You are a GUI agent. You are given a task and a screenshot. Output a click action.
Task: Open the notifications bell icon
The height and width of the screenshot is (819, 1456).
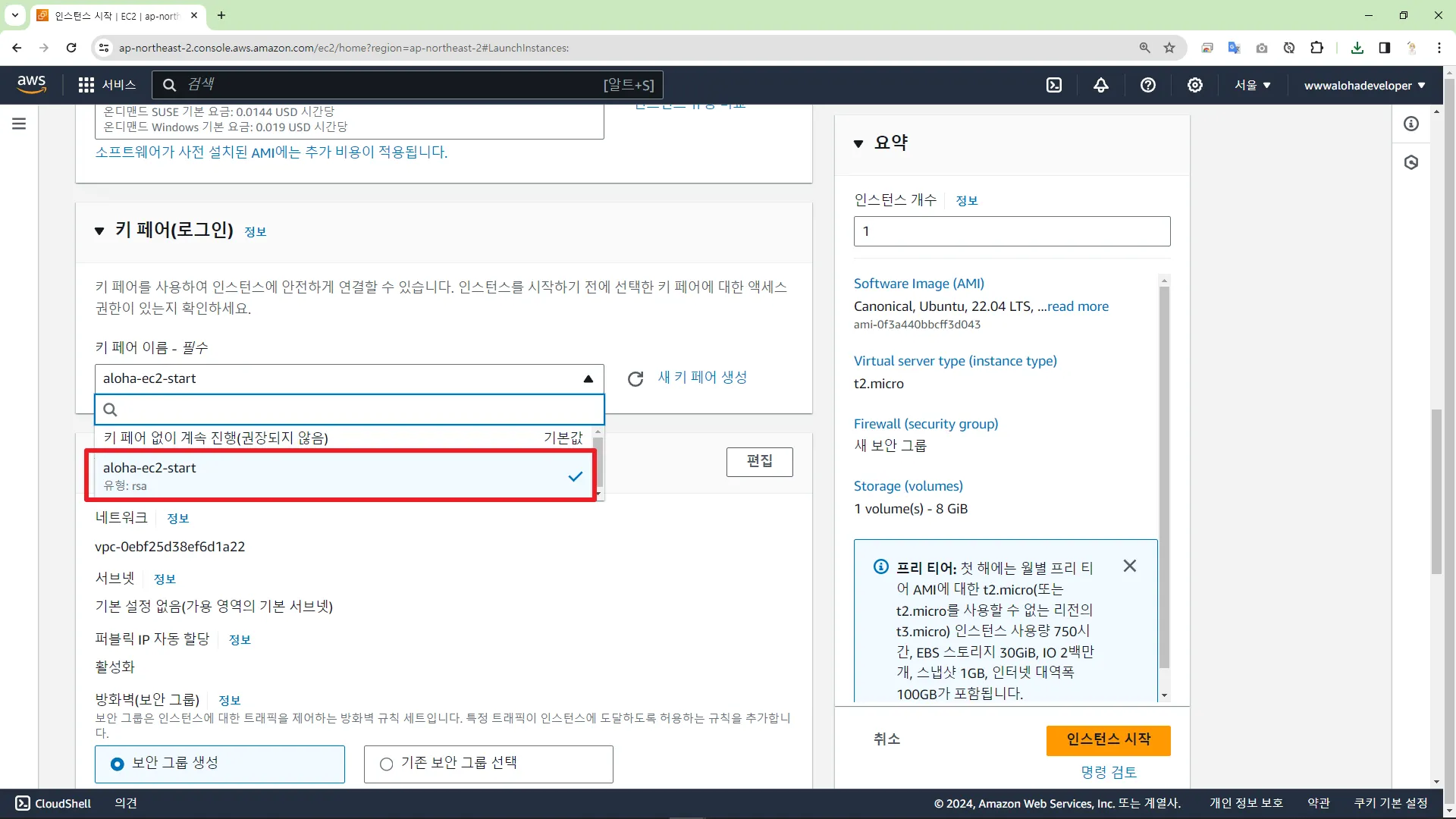(1101, 85)
